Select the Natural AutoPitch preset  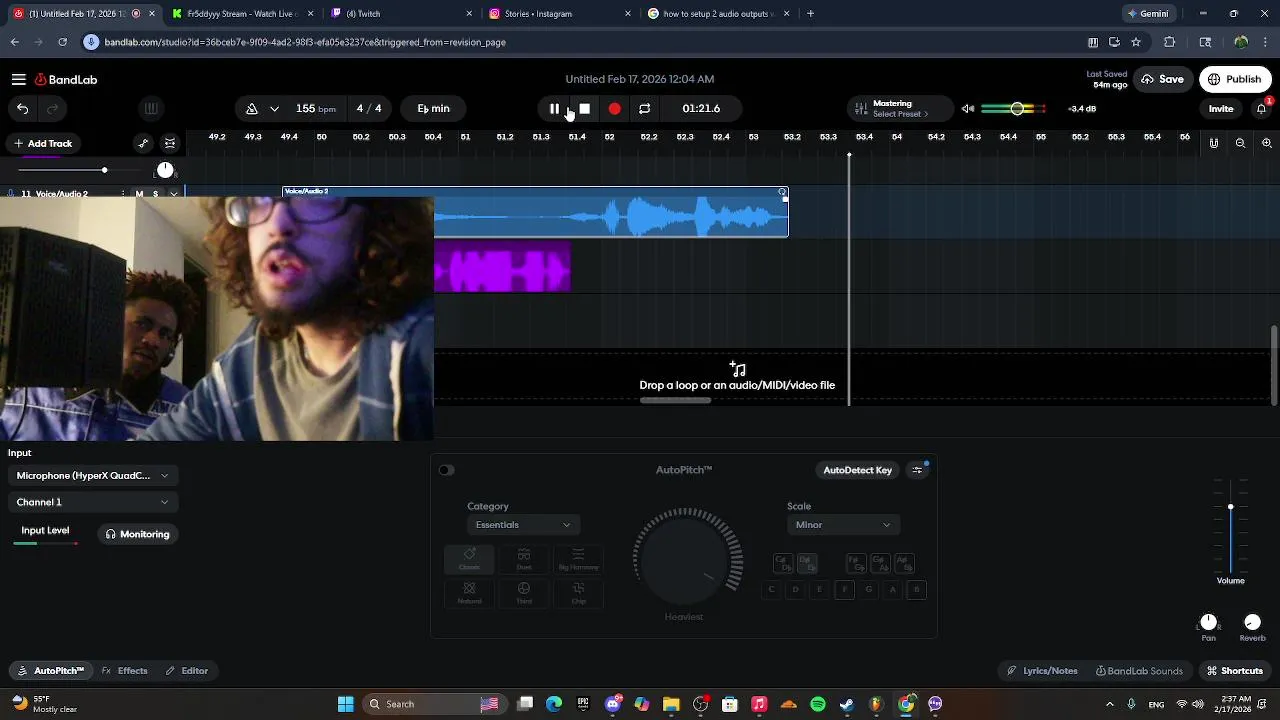tap(469, 593)
